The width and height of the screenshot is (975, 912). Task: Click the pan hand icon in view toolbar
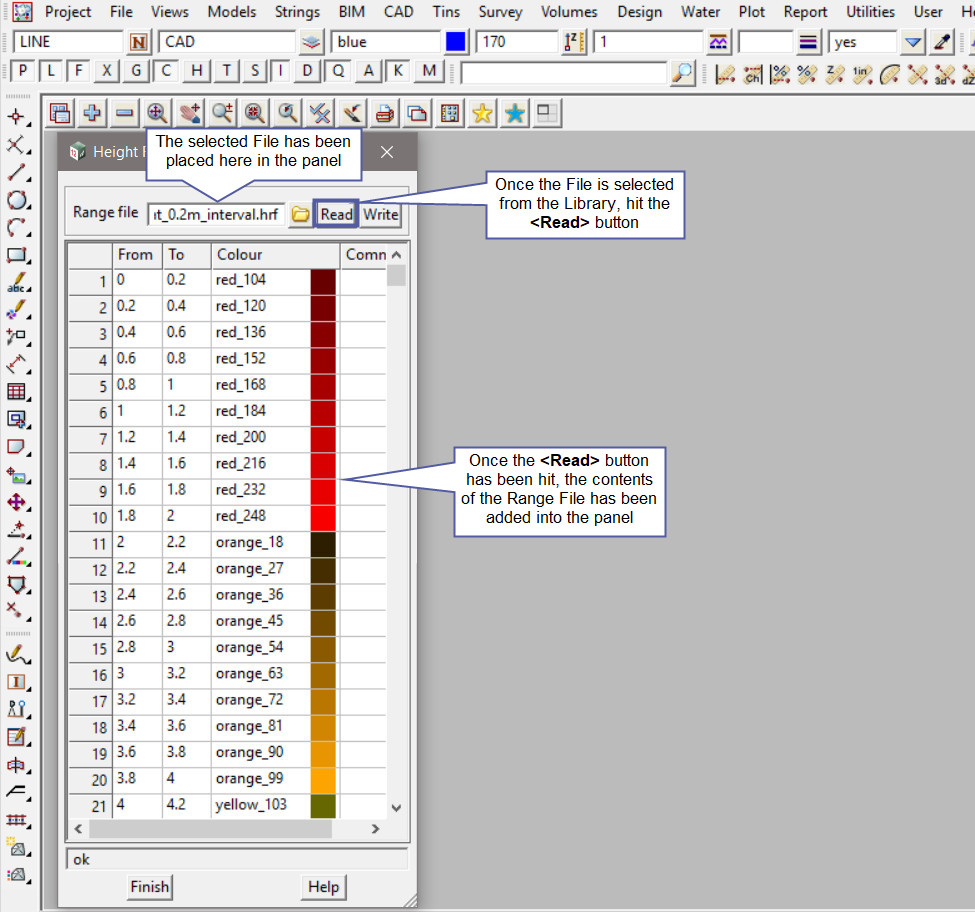click(189, 114)
